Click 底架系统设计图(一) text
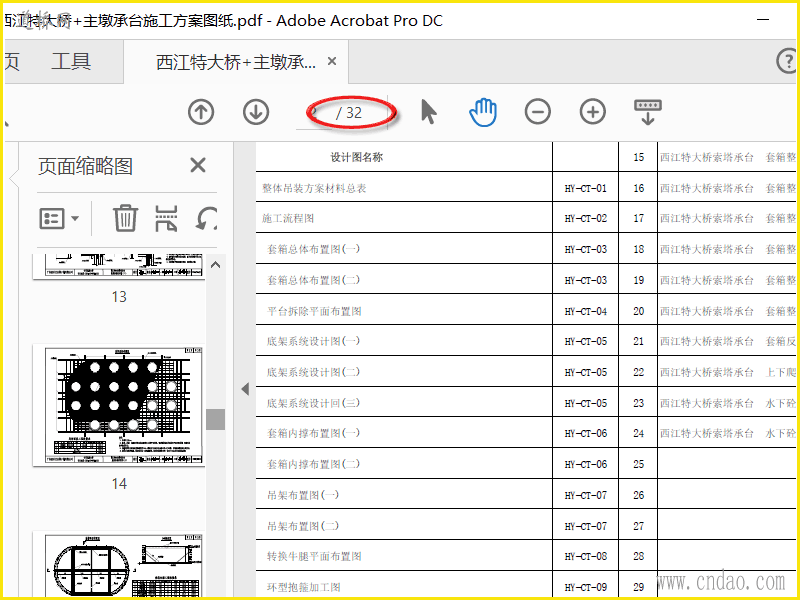Image resolution: width=800 pixels, height=600 pixels. click(x=313, y=341)
